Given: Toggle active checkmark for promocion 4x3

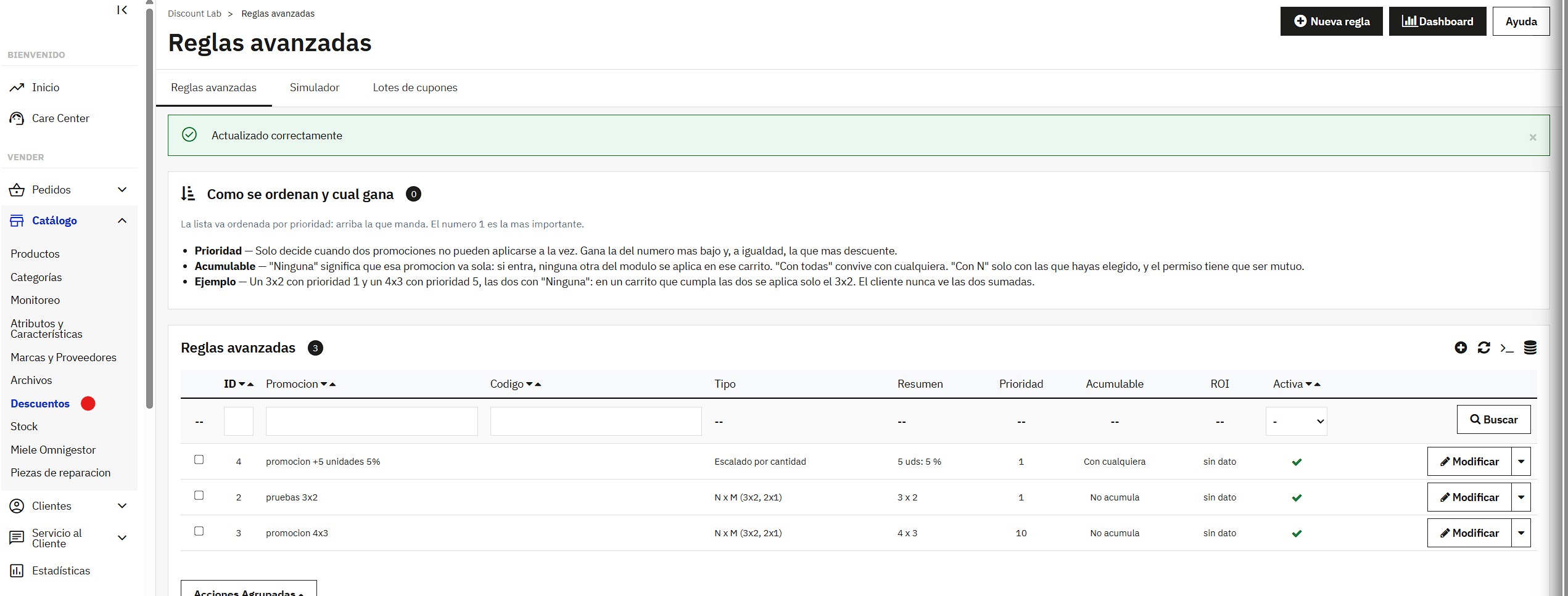Looking at the screenshot, I should [1297, 534].
